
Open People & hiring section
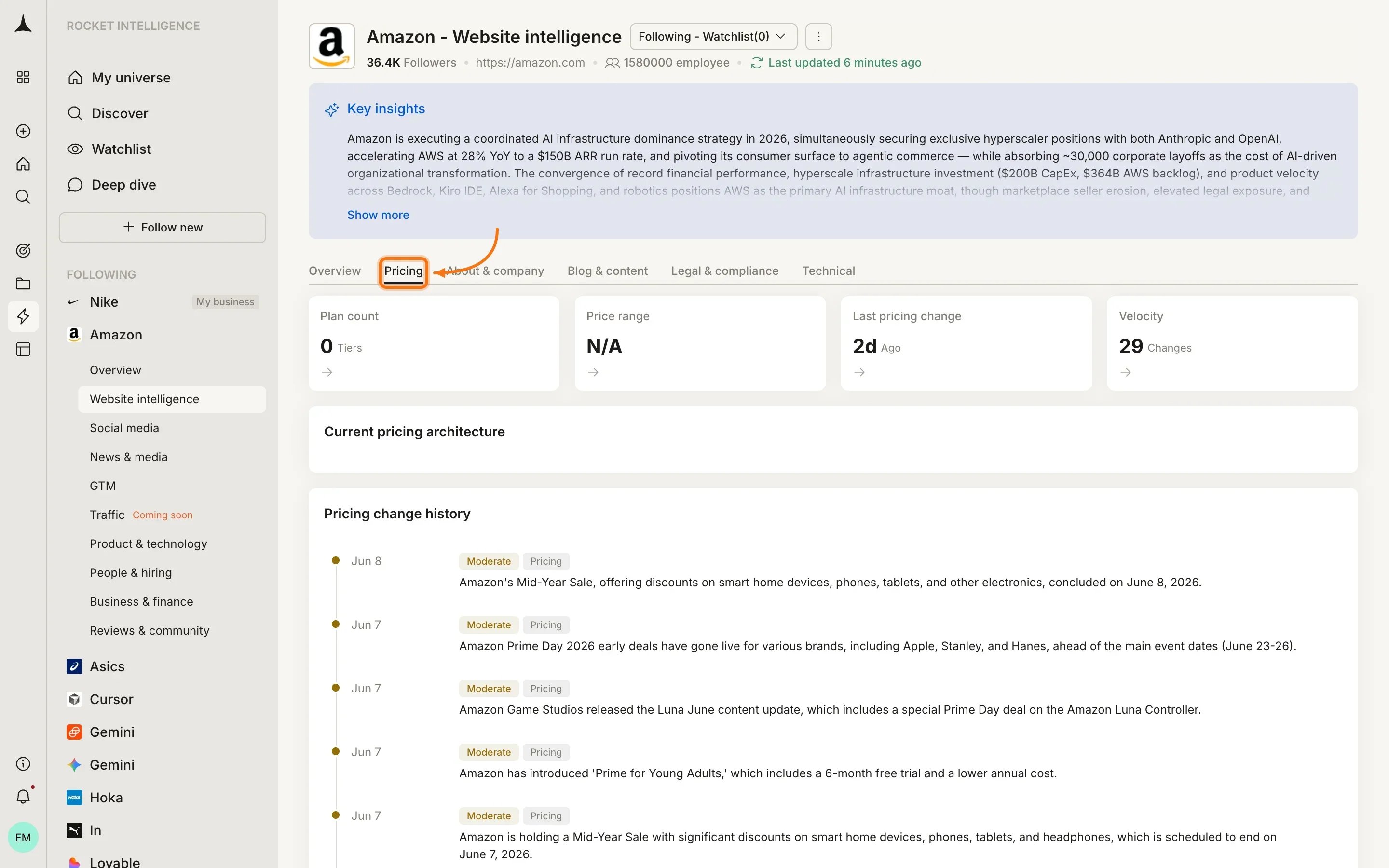131,573
